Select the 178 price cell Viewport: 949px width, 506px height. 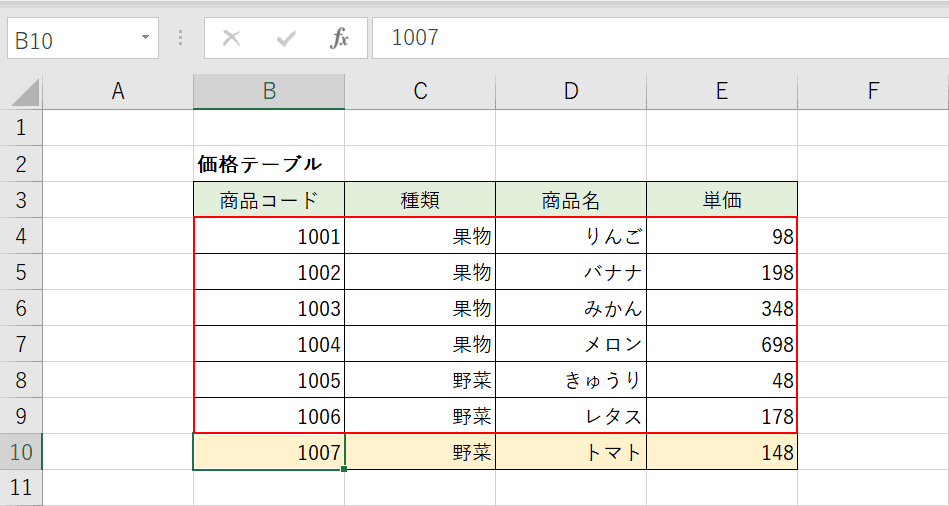click(721, 416)
